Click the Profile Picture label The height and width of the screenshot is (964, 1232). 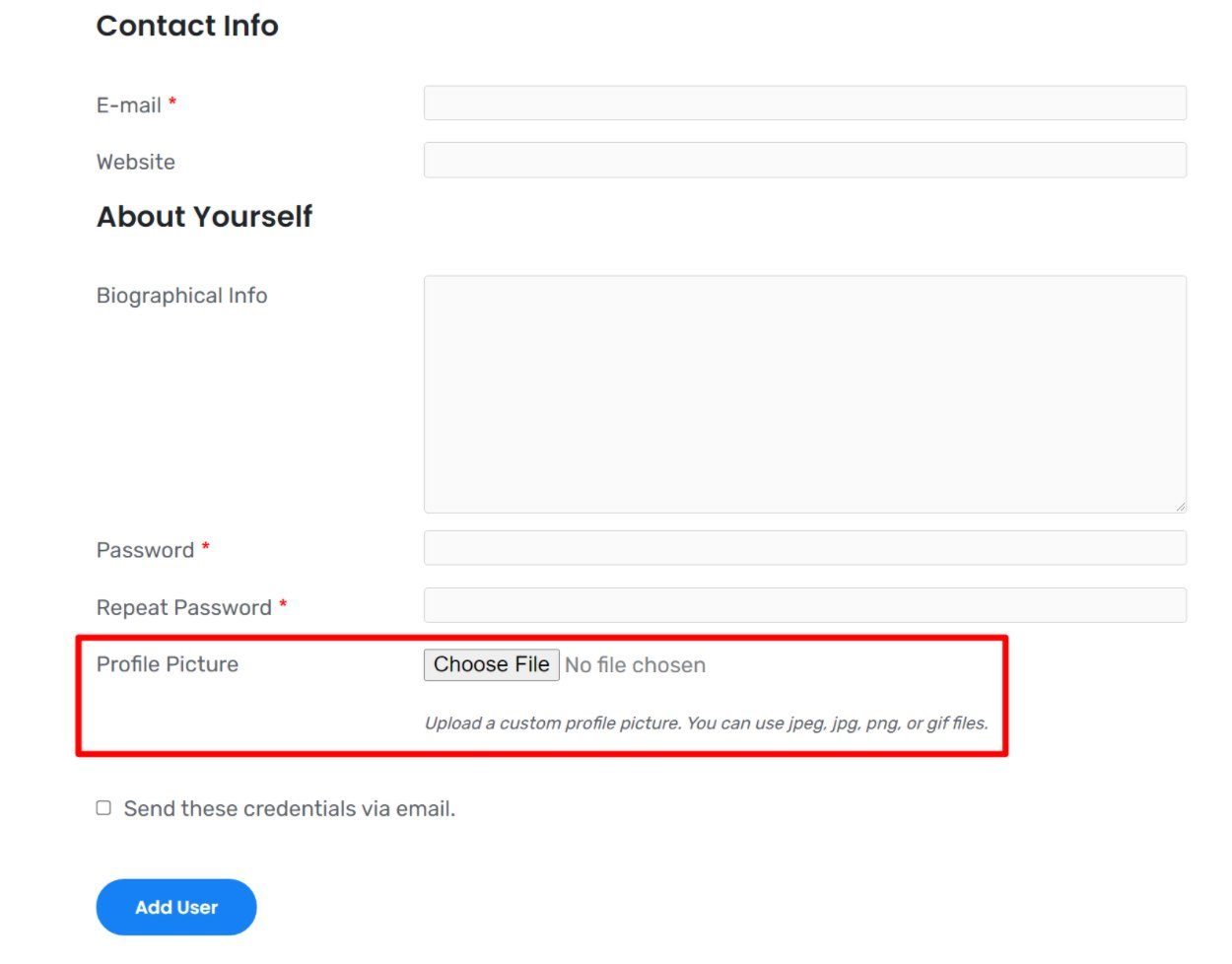(168, 664)
